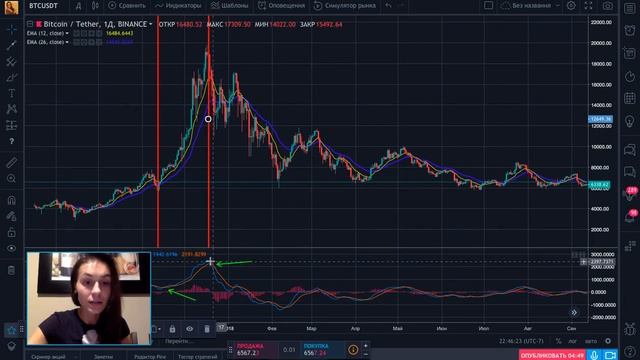Switch to the Редактор Pine tab
The height and width of the screenshot is (360, 640).
(150, 356)
